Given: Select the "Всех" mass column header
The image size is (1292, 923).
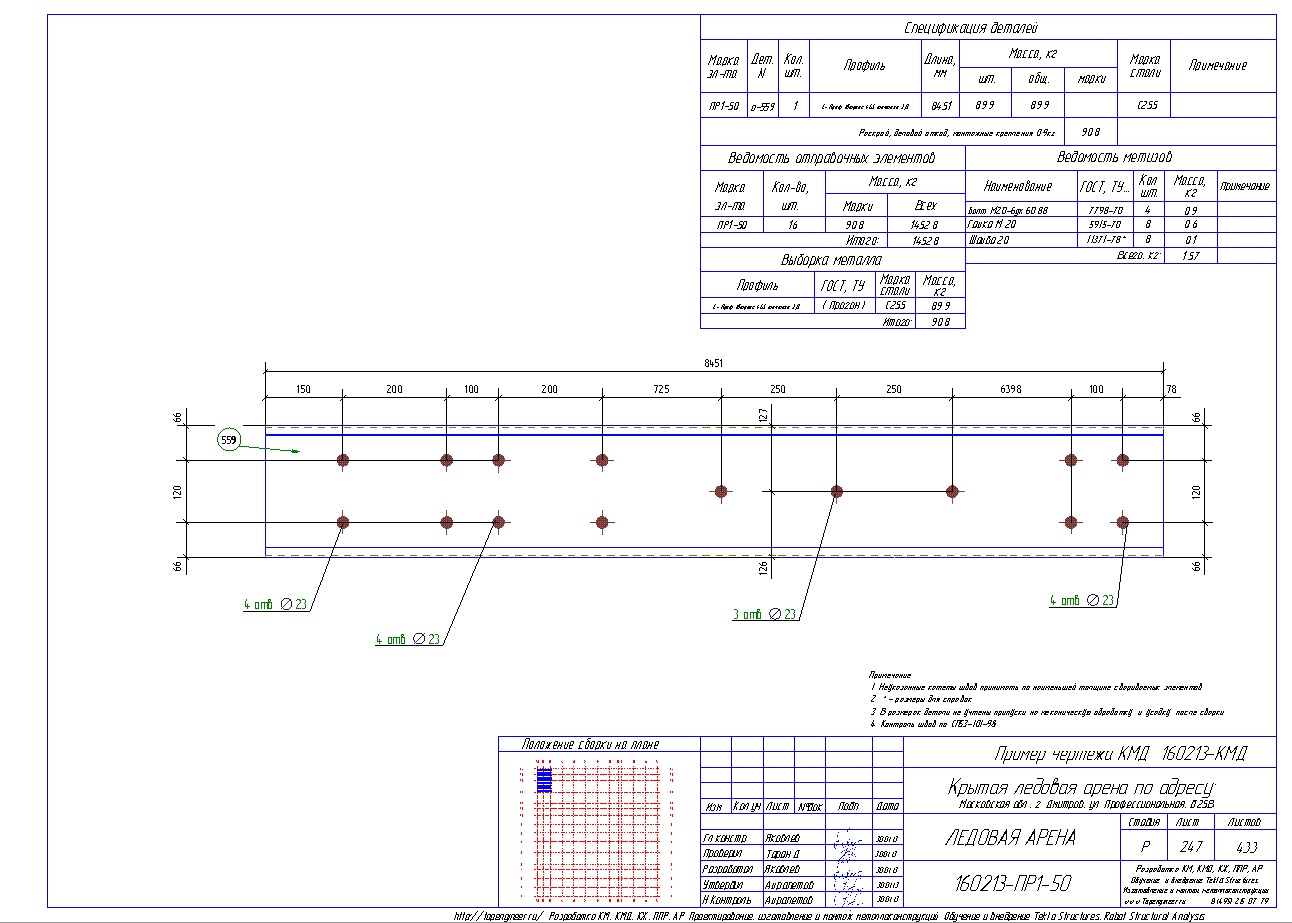Looking at the screenshot, I should 927,207.
